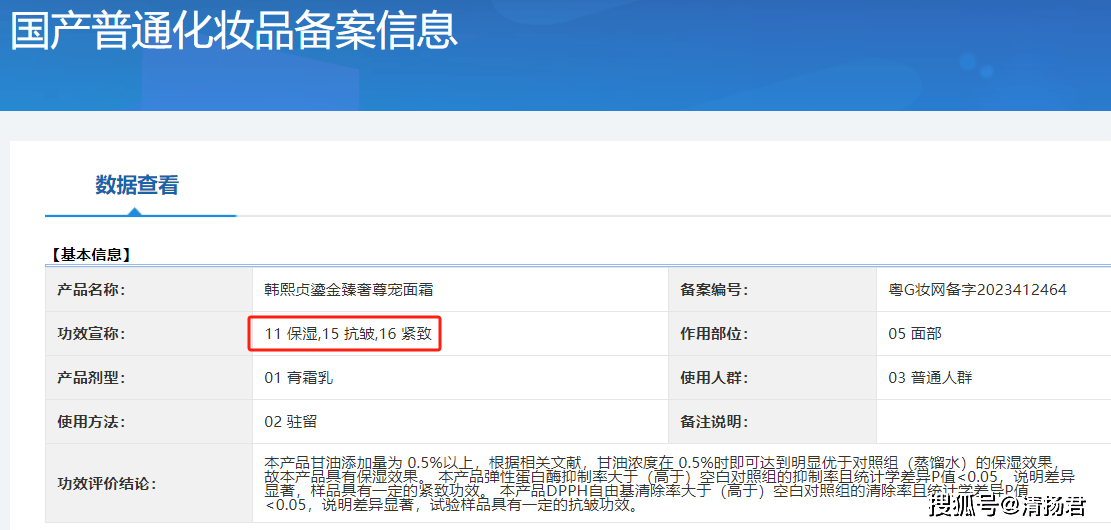
Task: Click the 产品名称 label cell
Action: point(149,290)
